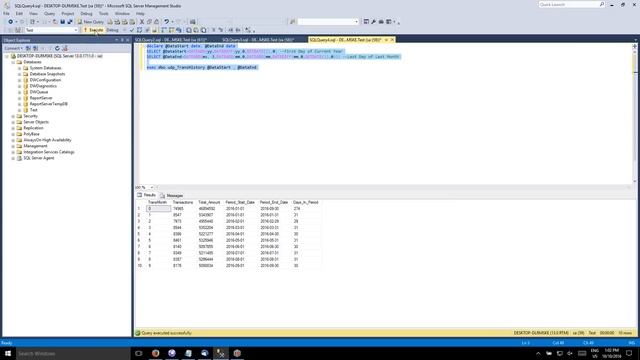Click the Save file icon
Image resolution: width=640 pixels, height=360 pixels.
pos(62,22)
